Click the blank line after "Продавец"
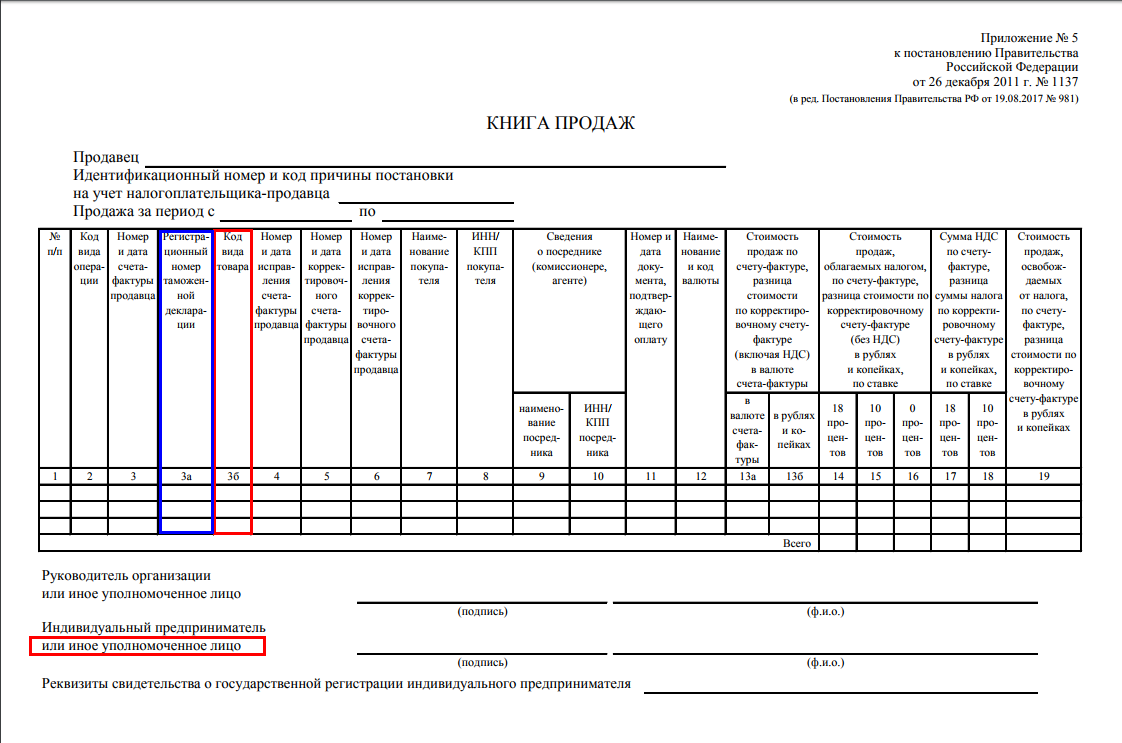The height and width of the screenshot is (743, 1122). point(435,160)
